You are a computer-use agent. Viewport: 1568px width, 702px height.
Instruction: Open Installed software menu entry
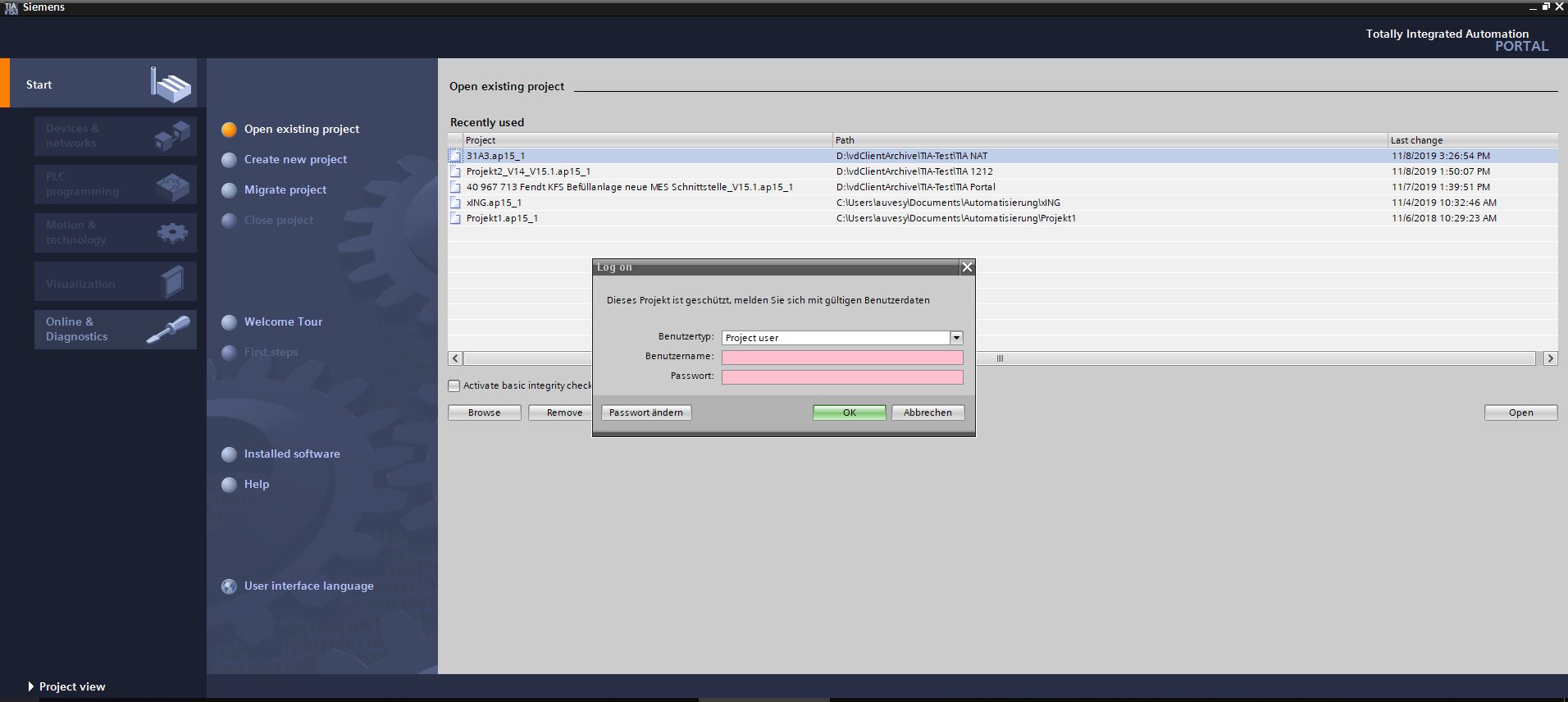click(x=291, y=454)
